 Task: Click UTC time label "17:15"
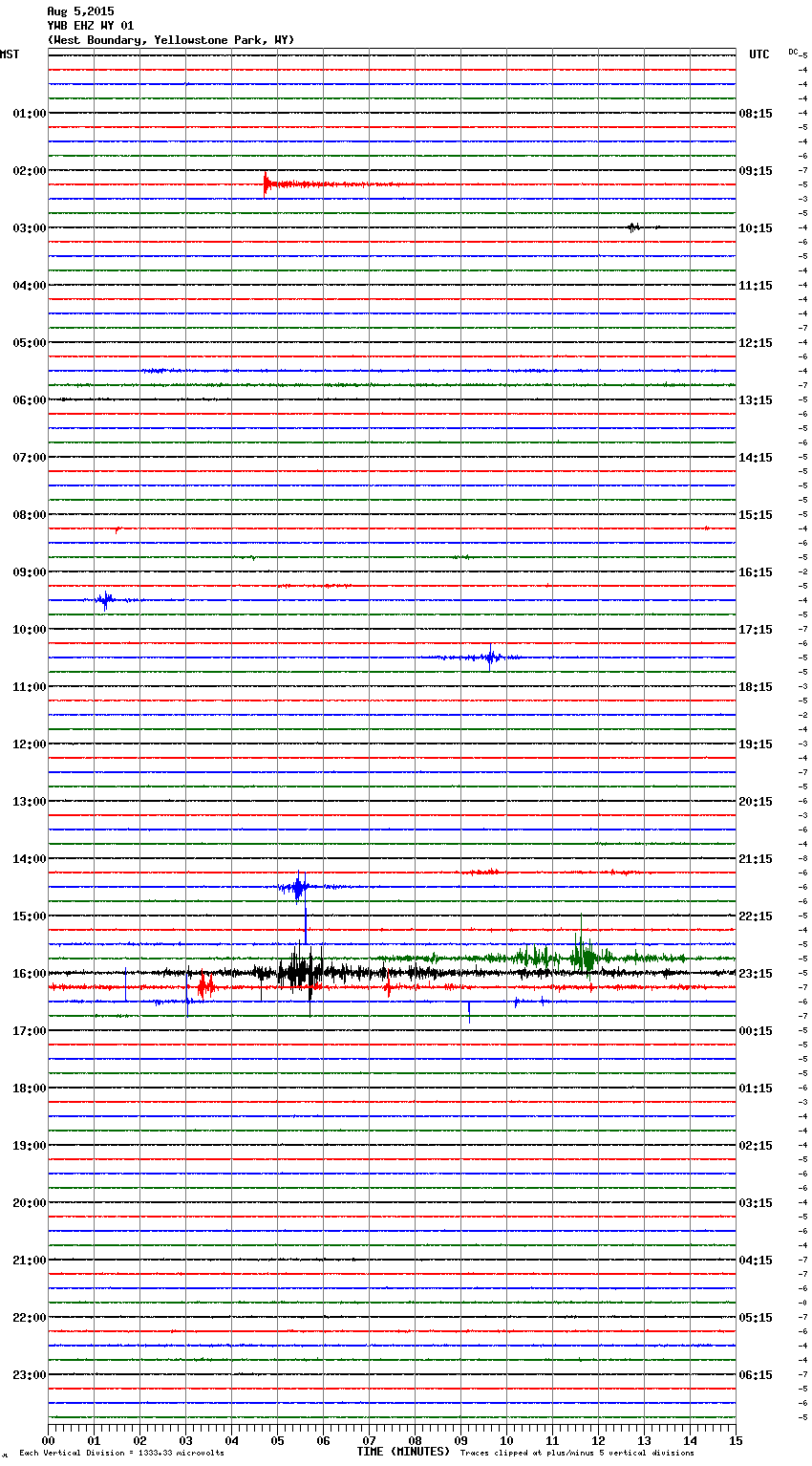pos(756,630)
